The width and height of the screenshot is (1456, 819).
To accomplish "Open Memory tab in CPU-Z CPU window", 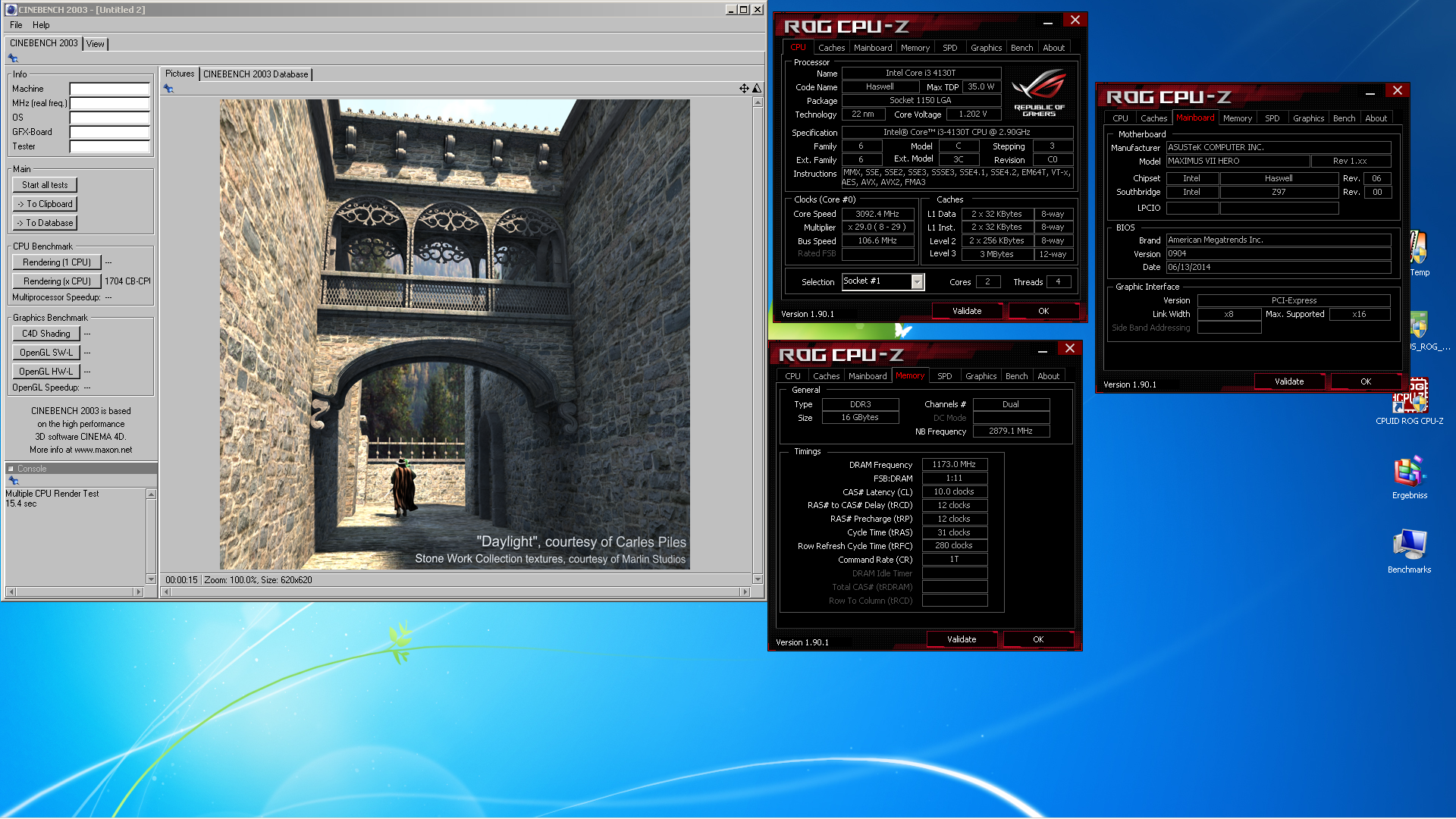I will point(915,48).
